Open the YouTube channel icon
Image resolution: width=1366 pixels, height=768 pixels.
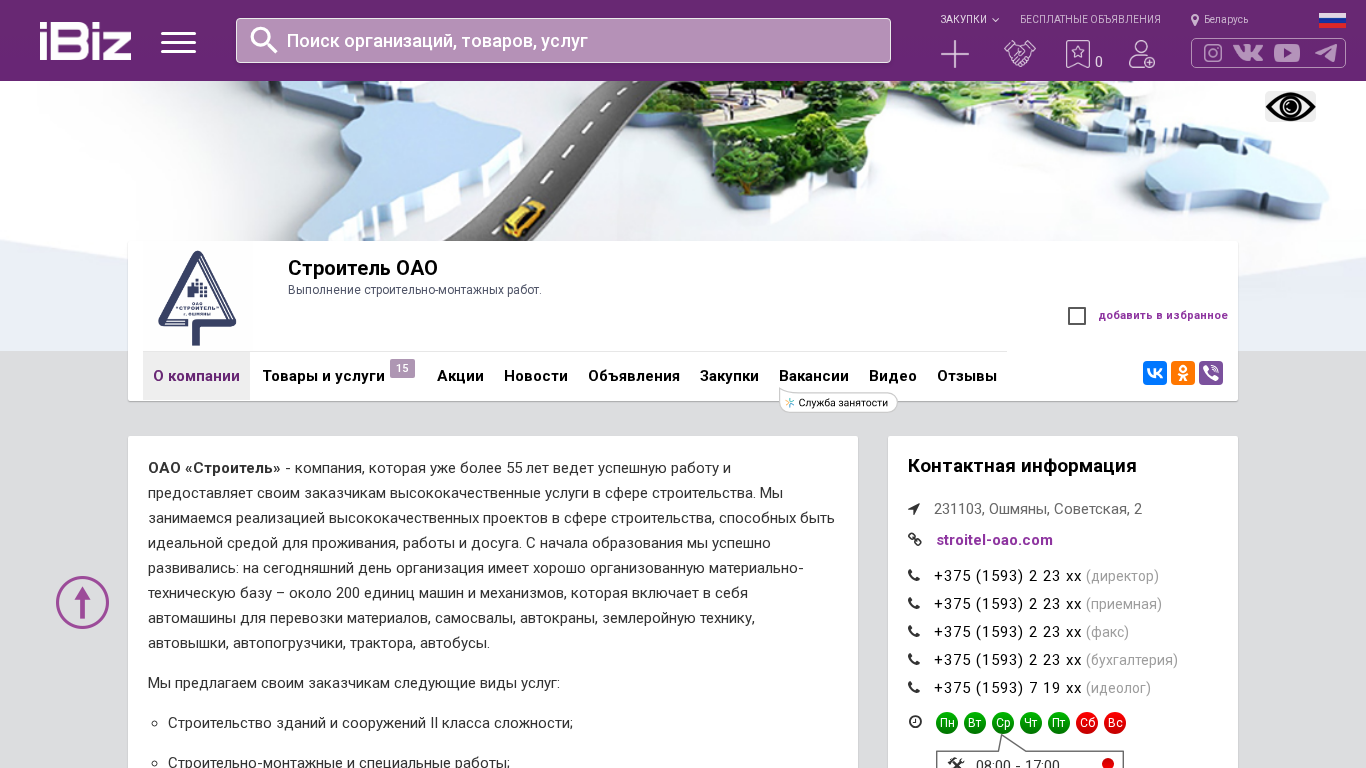click(x=1287, y=53)
